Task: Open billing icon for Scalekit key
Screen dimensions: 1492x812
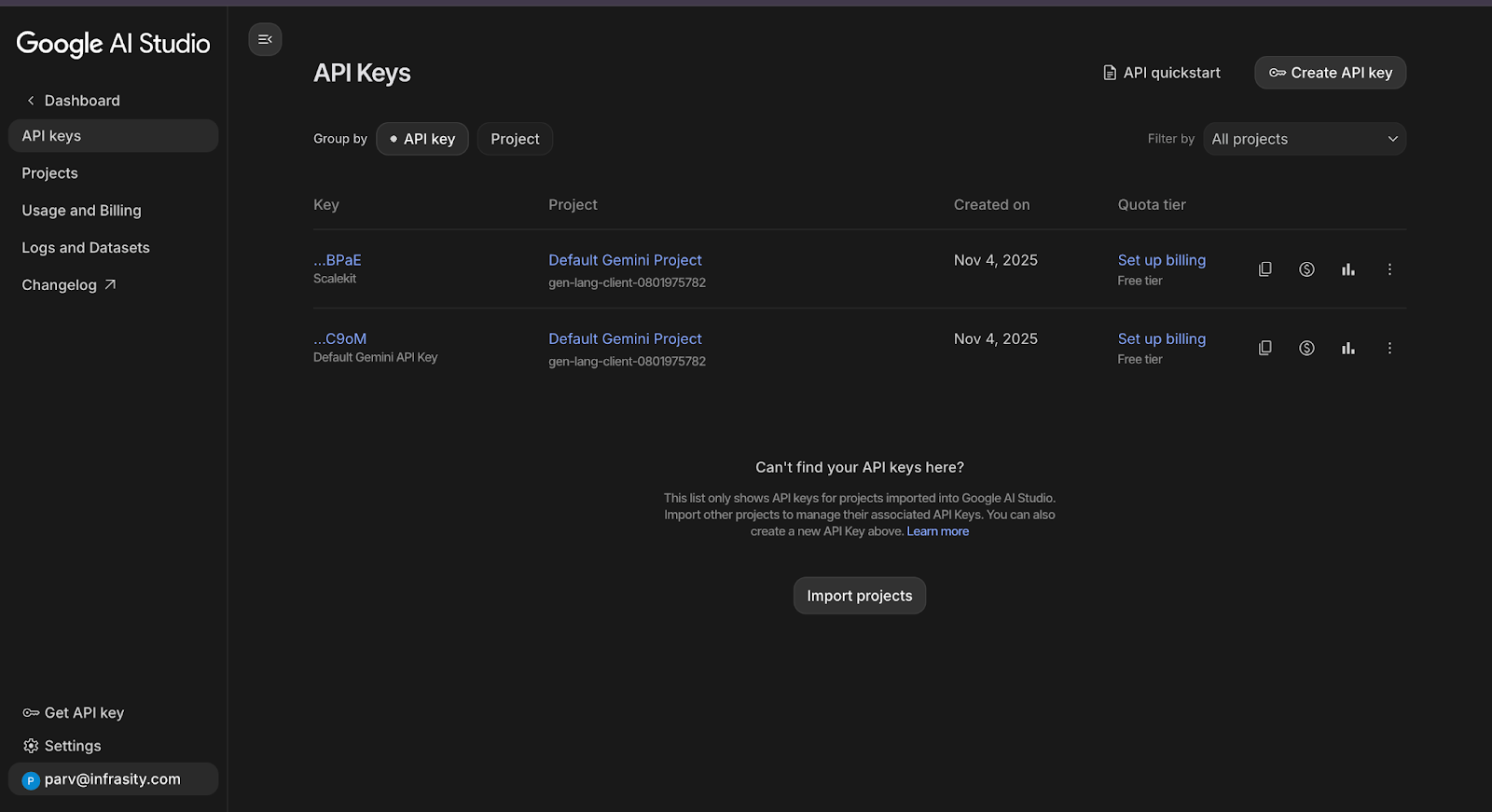Action: click(1306, 269)
